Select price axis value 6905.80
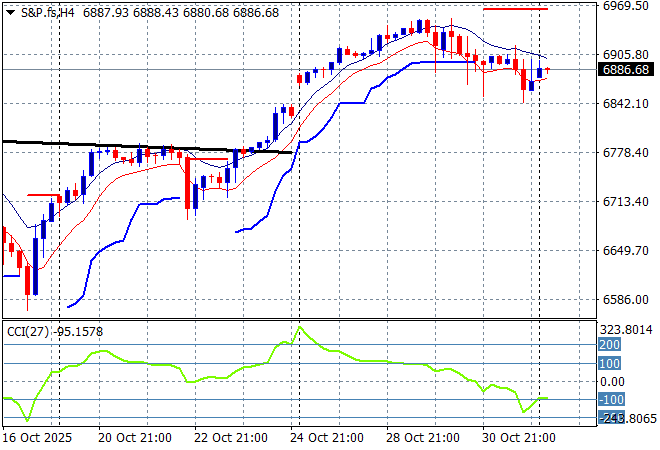The height and width of the screenshot is (450, 660). [625, 55]
